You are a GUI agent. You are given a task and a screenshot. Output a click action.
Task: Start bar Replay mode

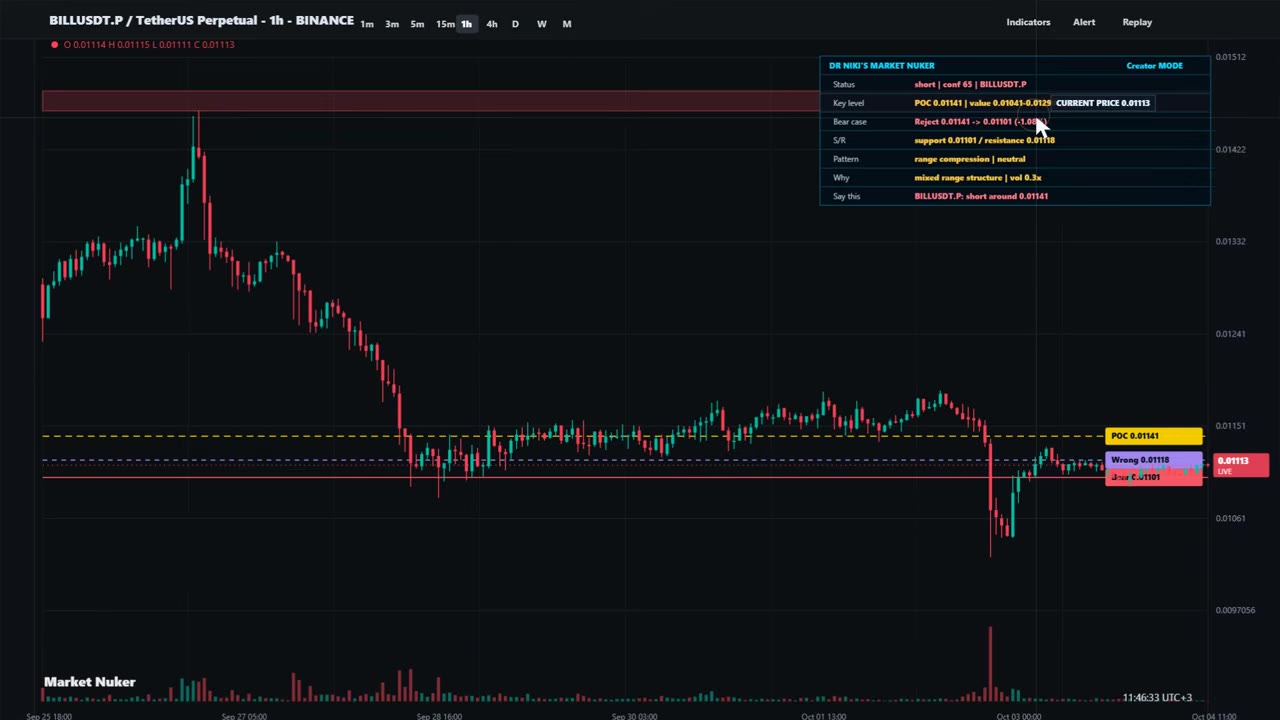[1137, 22]
